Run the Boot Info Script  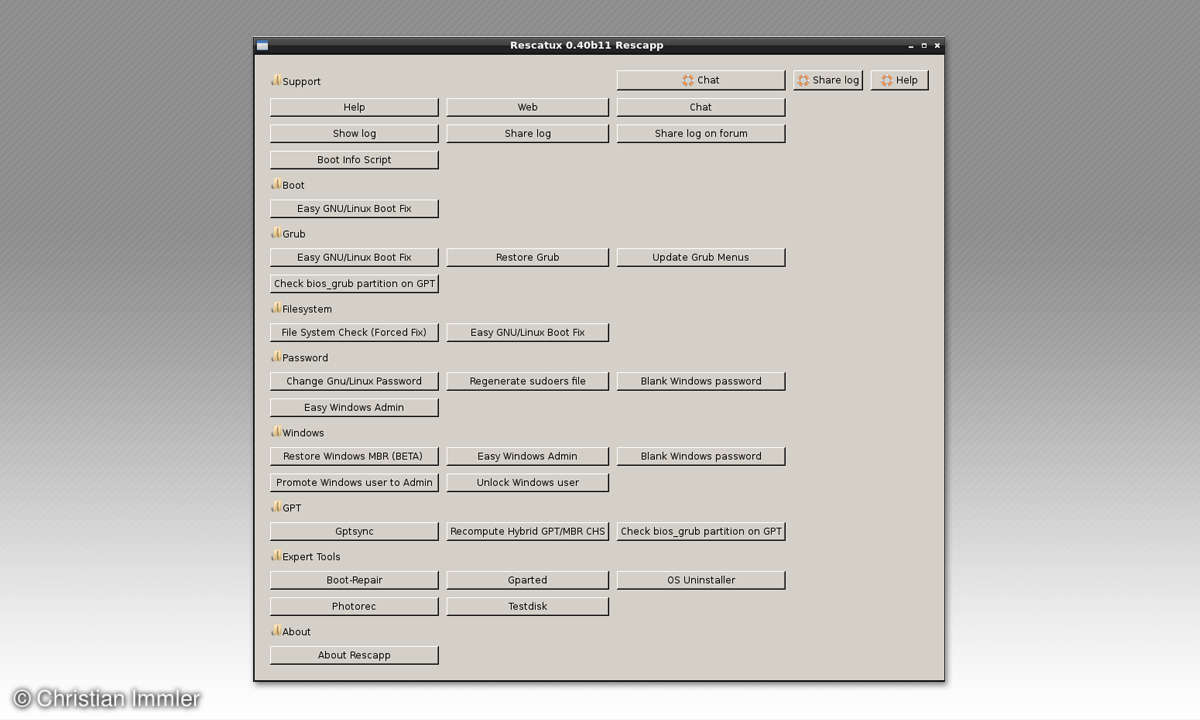pos(354,160)
